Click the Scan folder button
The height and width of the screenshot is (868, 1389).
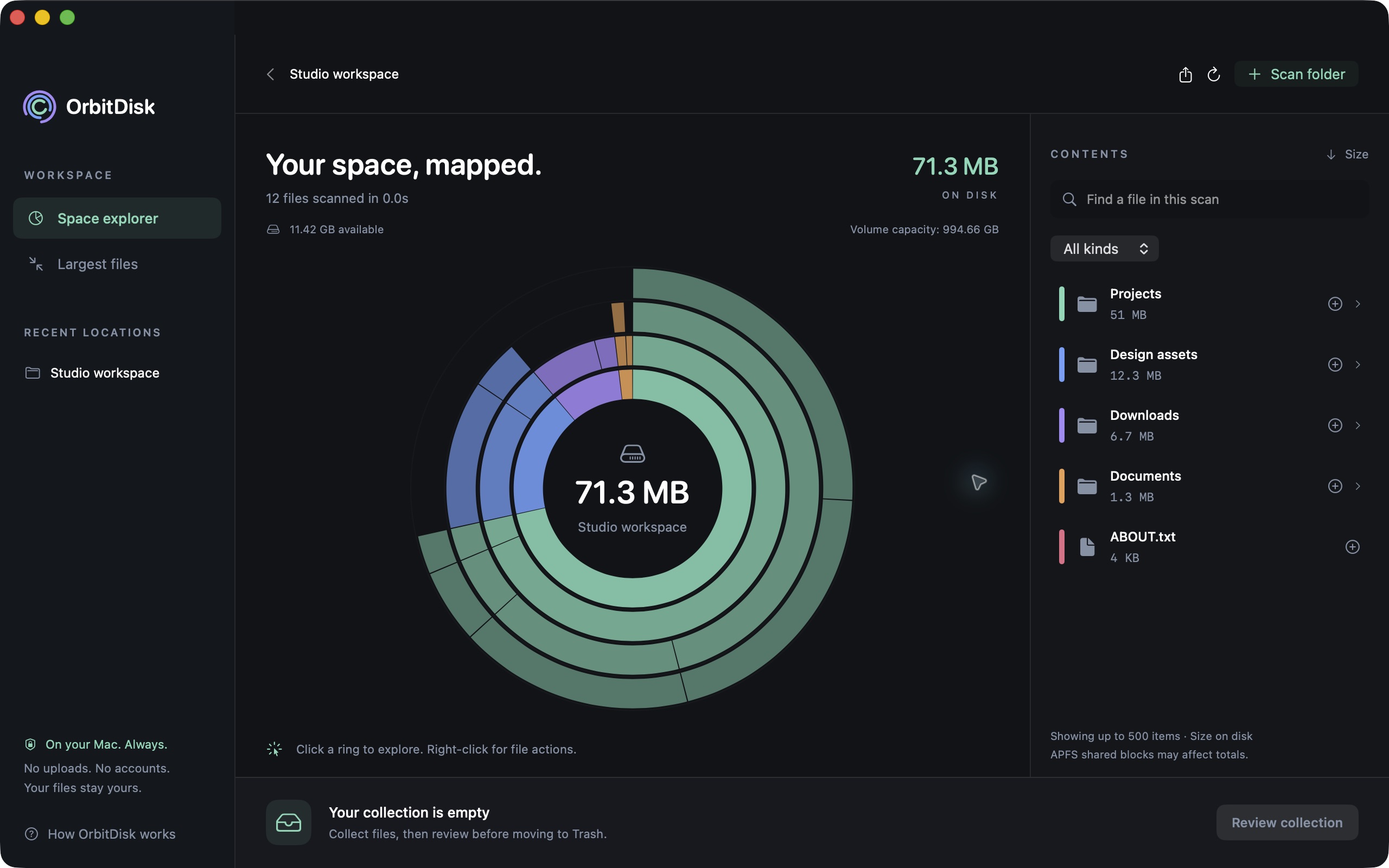point(1296,74)
